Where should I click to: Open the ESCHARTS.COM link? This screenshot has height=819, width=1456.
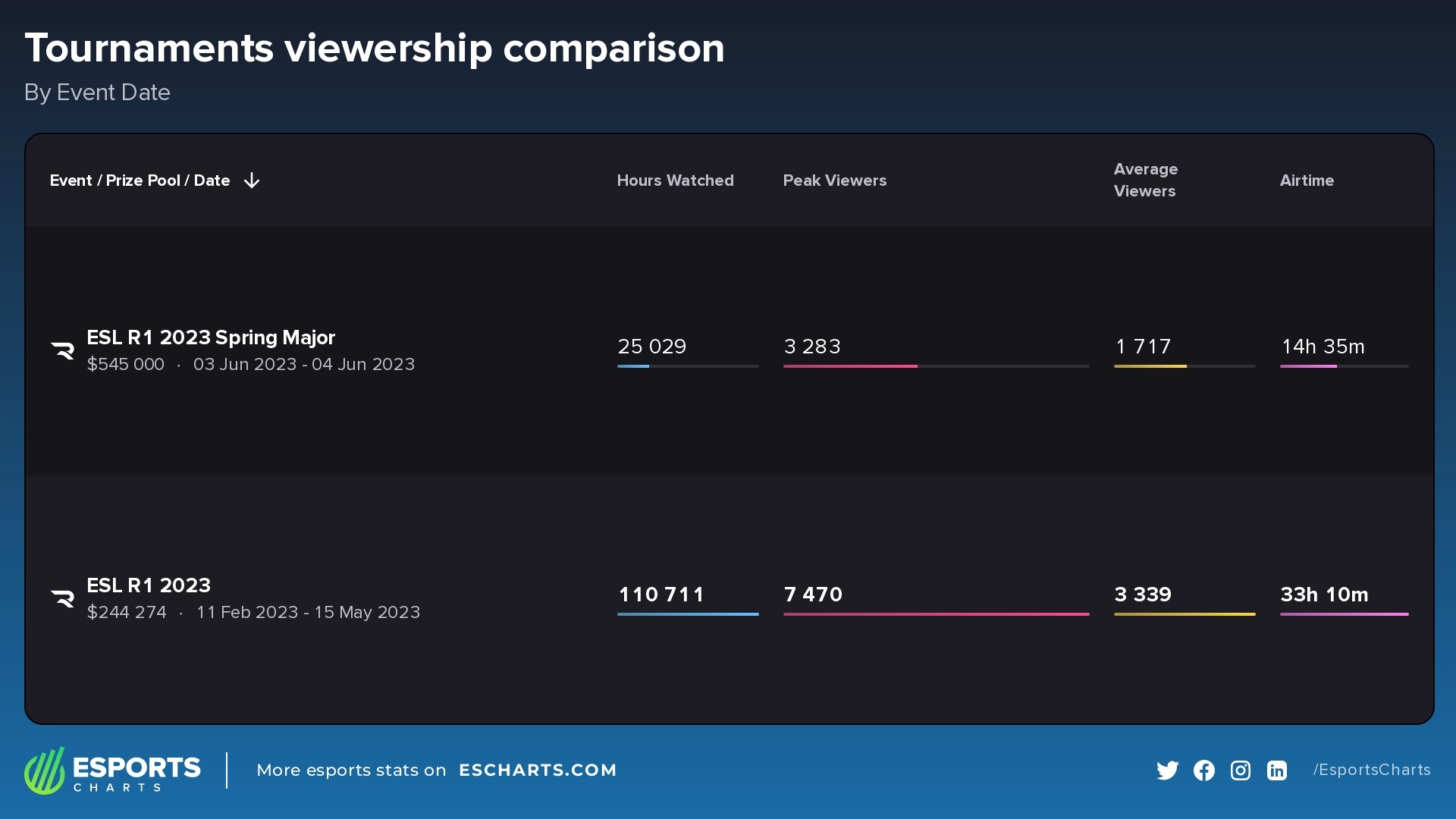(538, 770)
